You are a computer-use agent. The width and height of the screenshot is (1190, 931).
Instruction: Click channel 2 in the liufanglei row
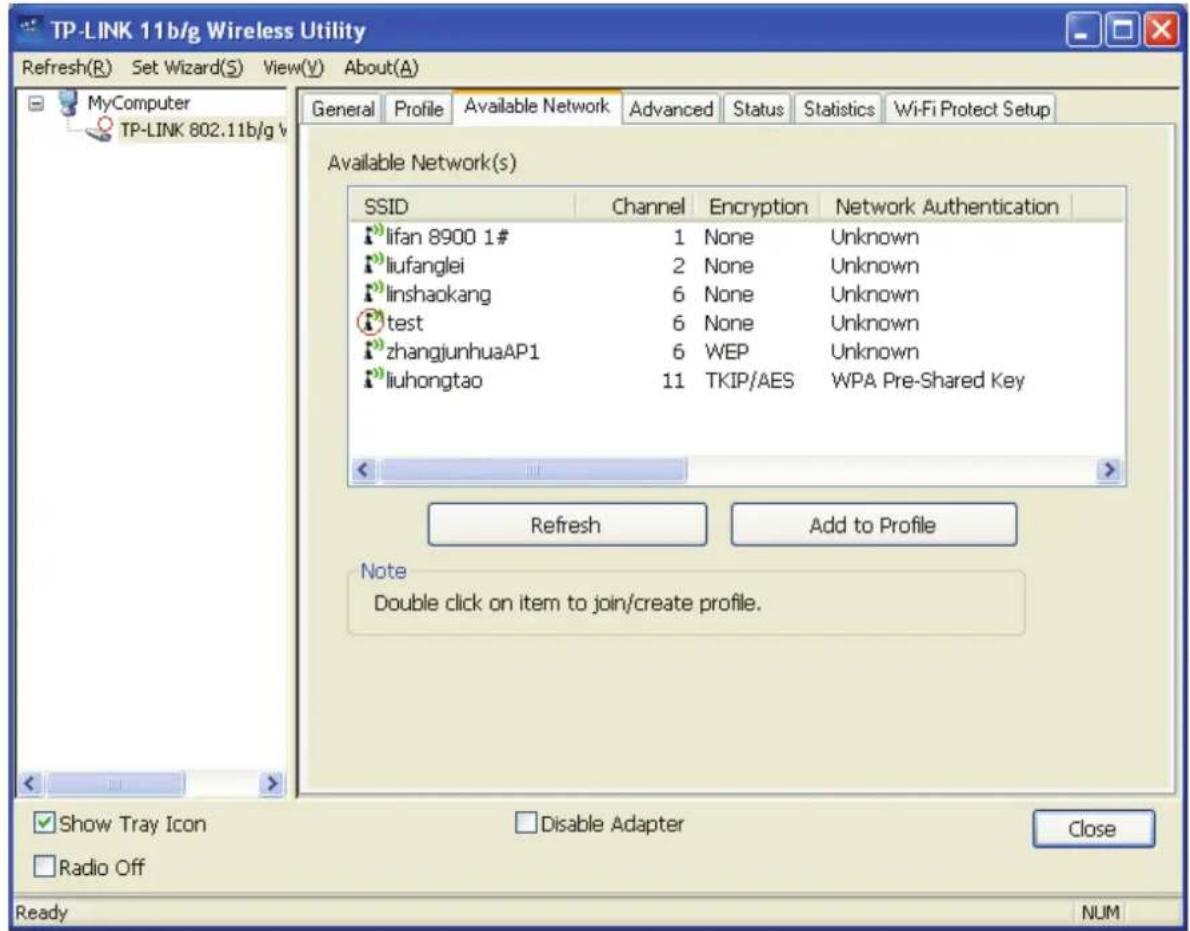click(x=678, y=266)
